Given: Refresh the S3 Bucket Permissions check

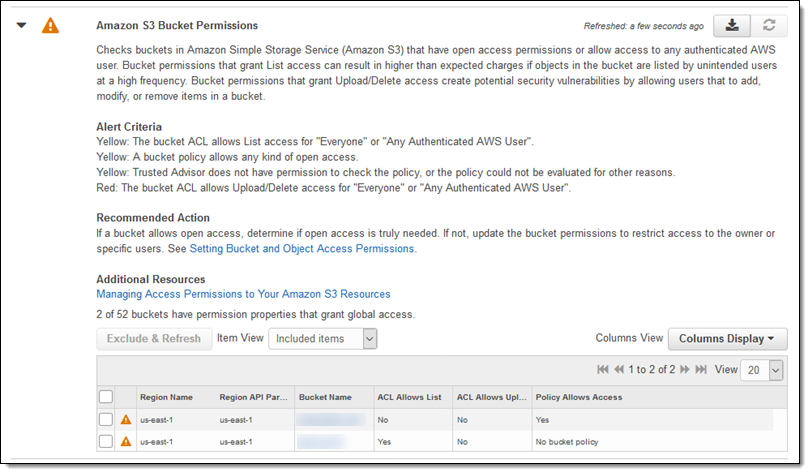Looking at the screenshot, I should (x=769, y=26).
